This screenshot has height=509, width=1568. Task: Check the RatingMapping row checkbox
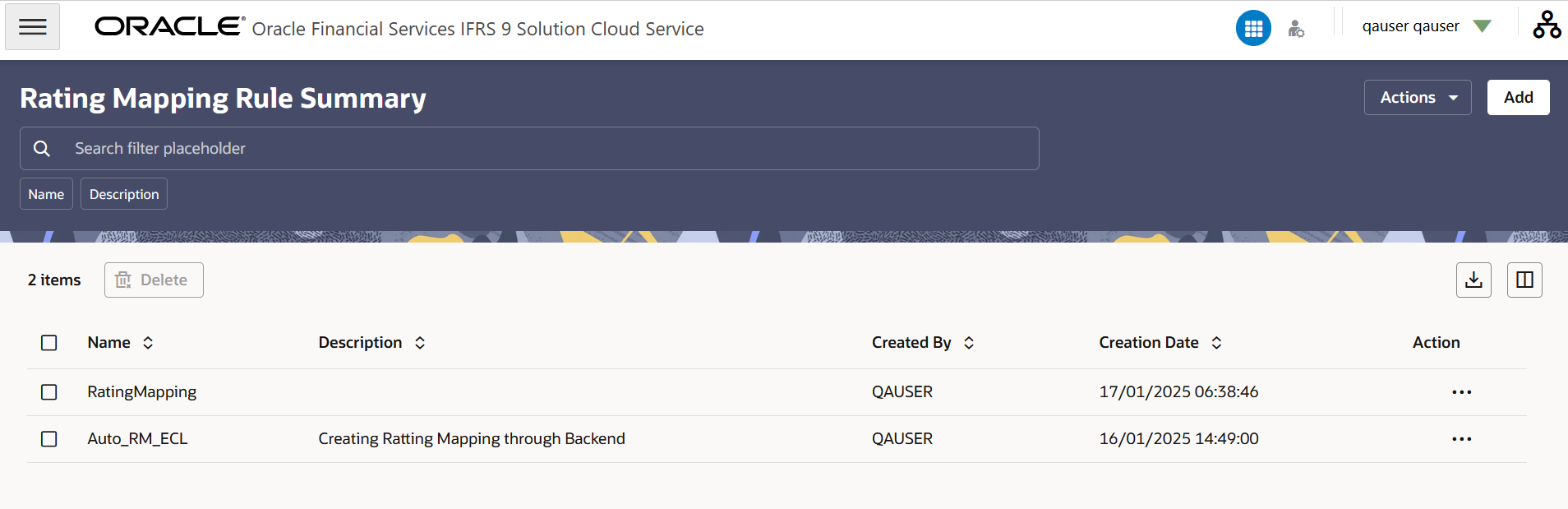click(x=49, y=392)
